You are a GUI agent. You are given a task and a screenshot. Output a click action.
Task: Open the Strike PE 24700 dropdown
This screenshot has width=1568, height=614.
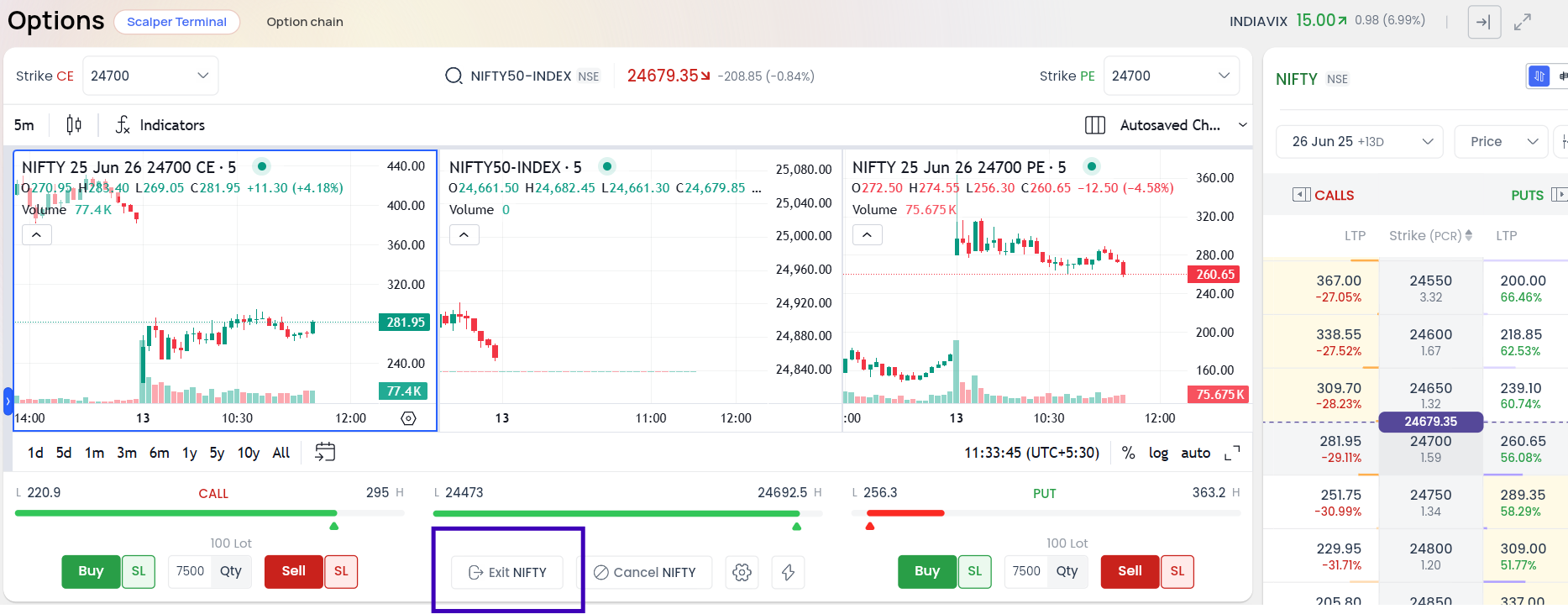[1172, 76]
